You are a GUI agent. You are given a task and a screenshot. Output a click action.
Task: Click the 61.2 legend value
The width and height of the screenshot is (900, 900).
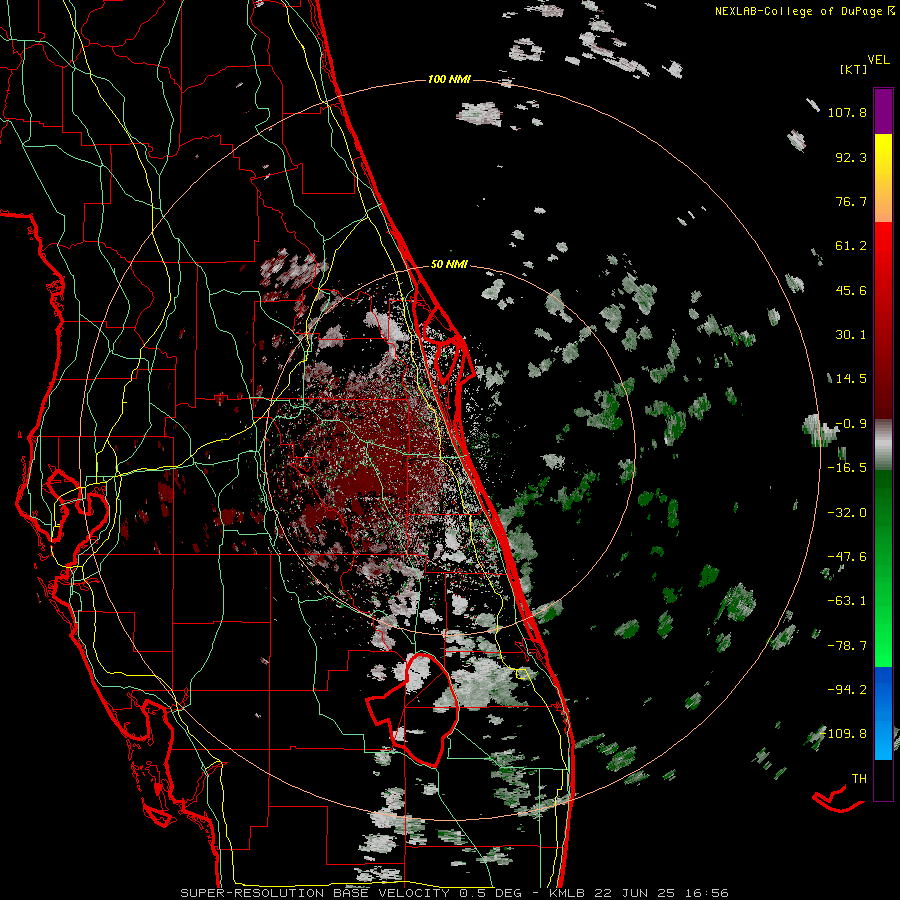pyautogui.click(x=851, y=246)
